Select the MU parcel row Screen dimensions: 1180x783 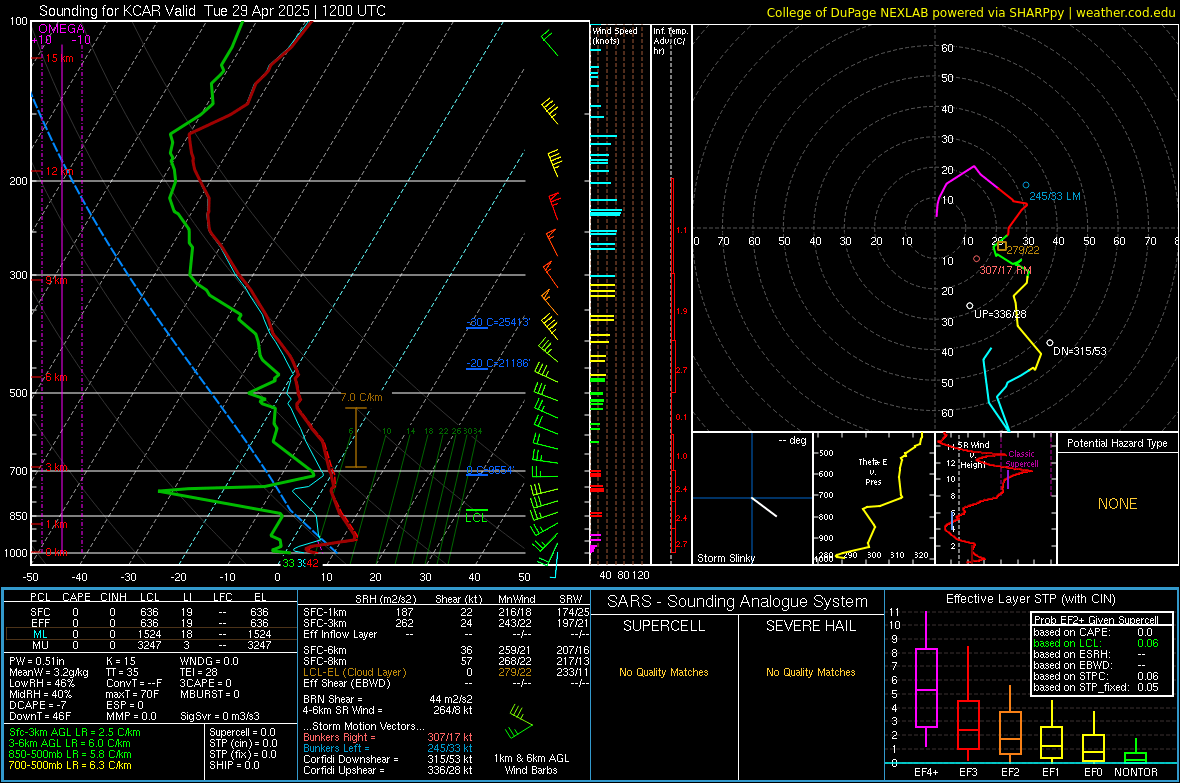point(149,645)
